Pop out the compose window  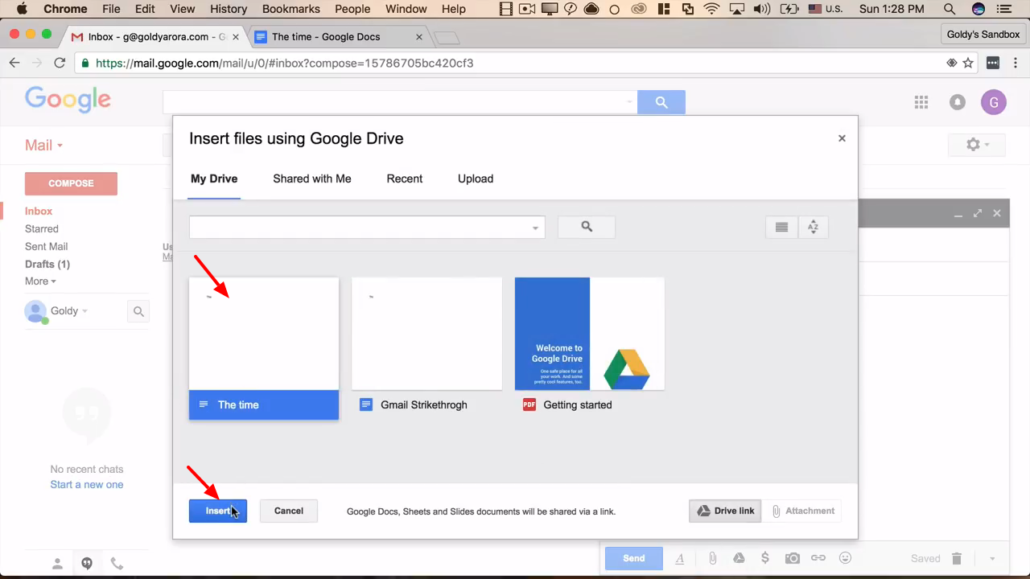click(977, 214)
